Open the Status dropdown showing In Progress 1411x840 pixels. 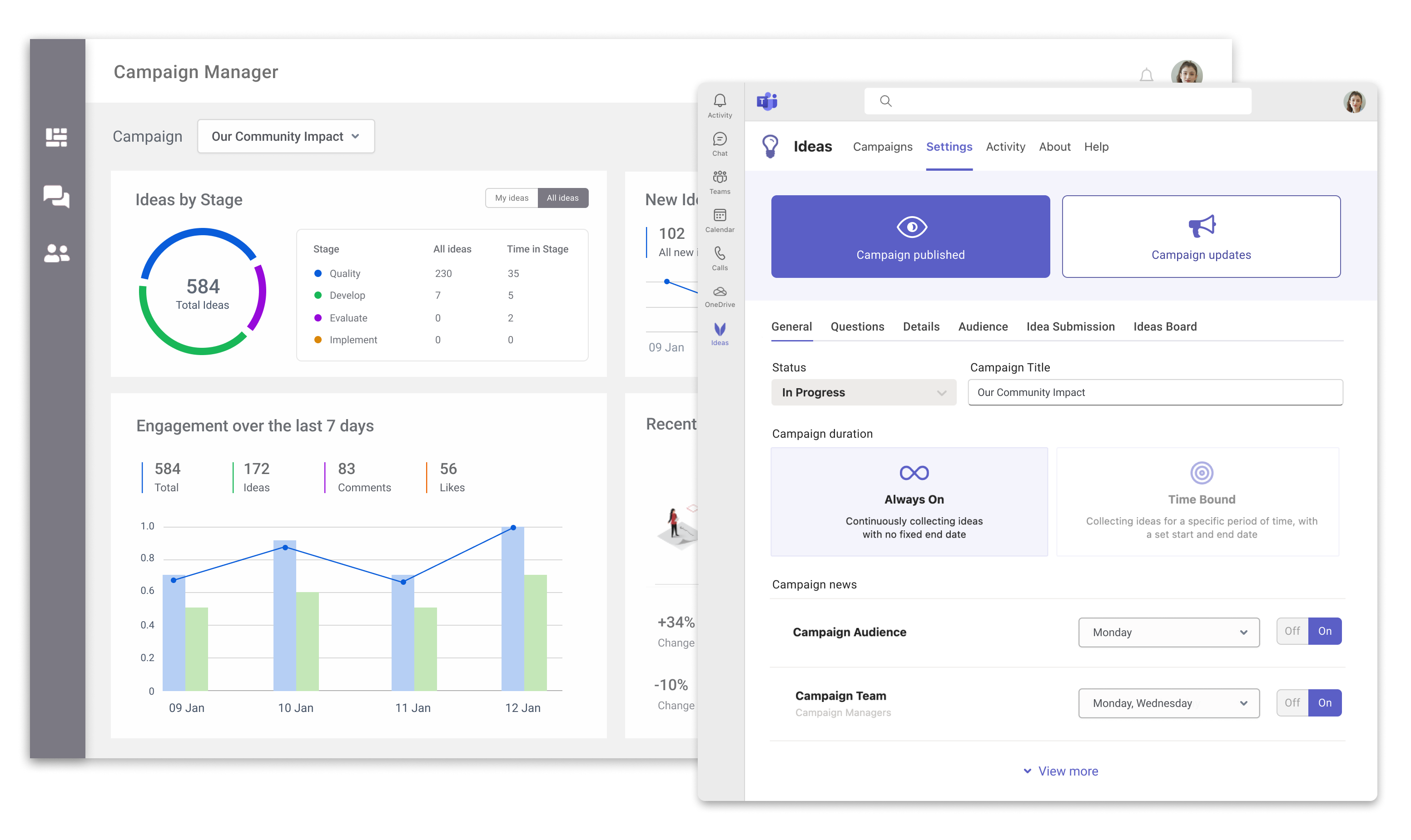(x=862, y=392)
